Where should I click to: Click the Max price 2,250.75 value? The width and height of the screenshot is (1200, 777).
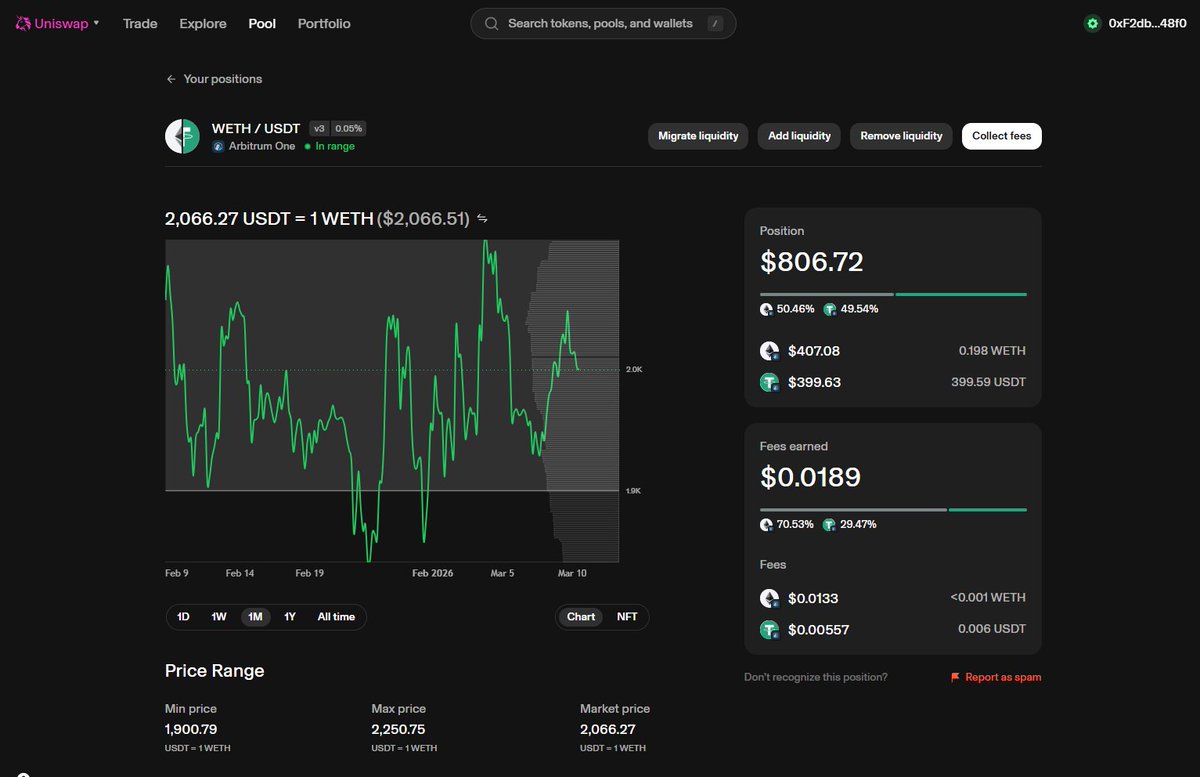pyautogui.click(x=398, y=730)
